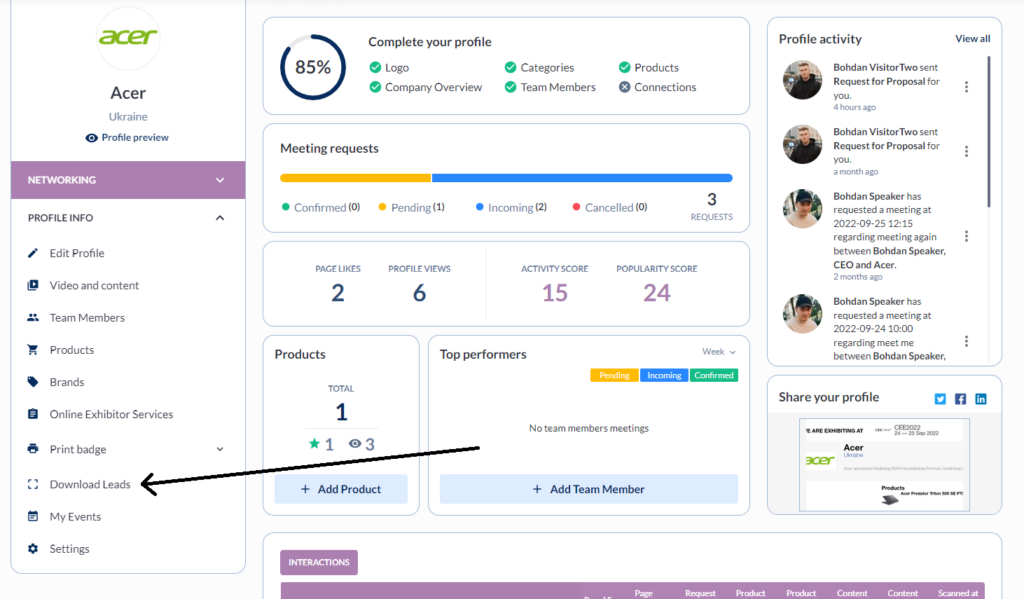1024x599 pixels.
Task: Click the Connections incomplete cross icon
Action: point(624,87)
